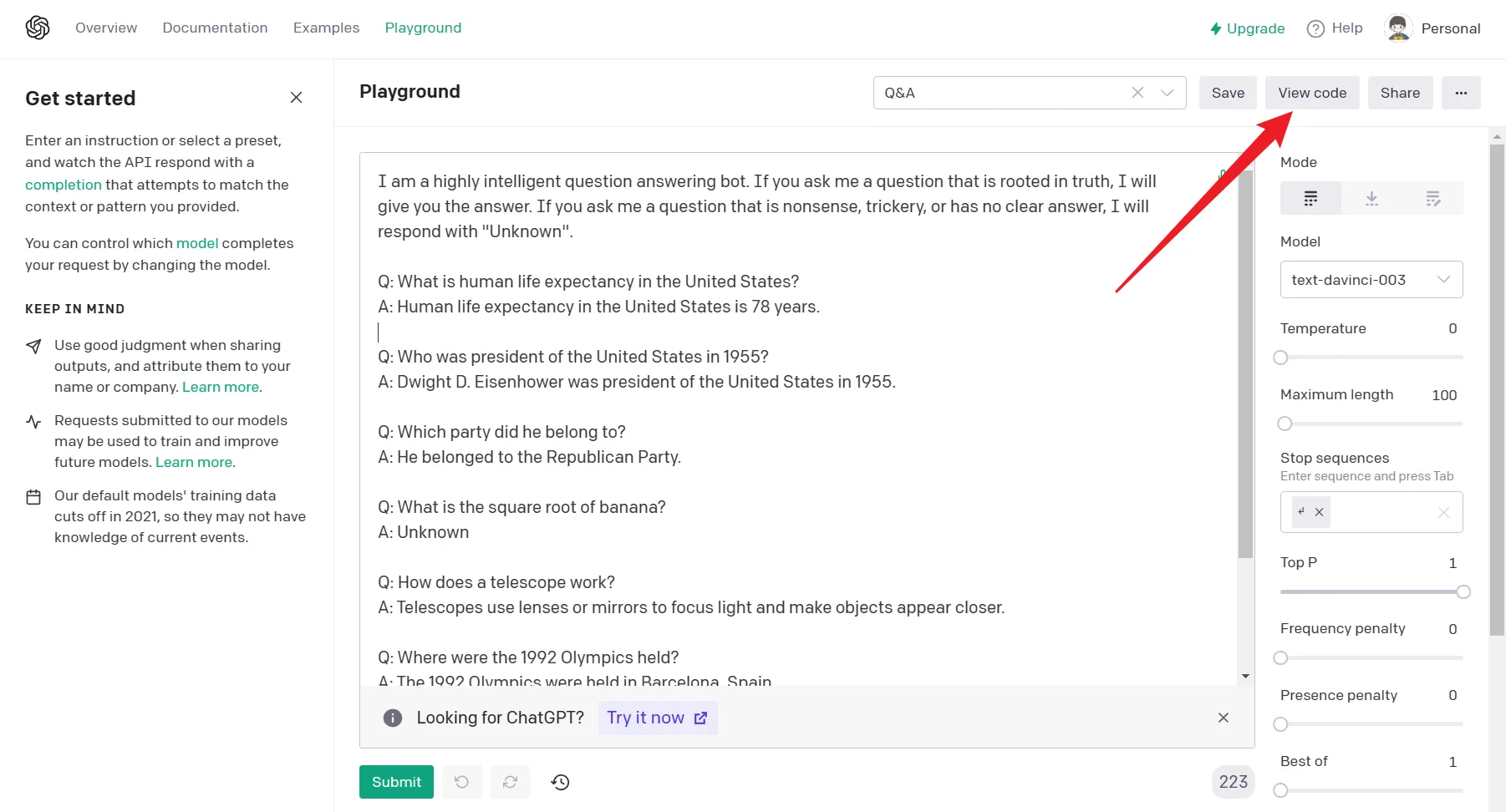The width and height of the screenshot is (1506, 812).
Task: Click the Save button
Action: (x=1228, y=93)
